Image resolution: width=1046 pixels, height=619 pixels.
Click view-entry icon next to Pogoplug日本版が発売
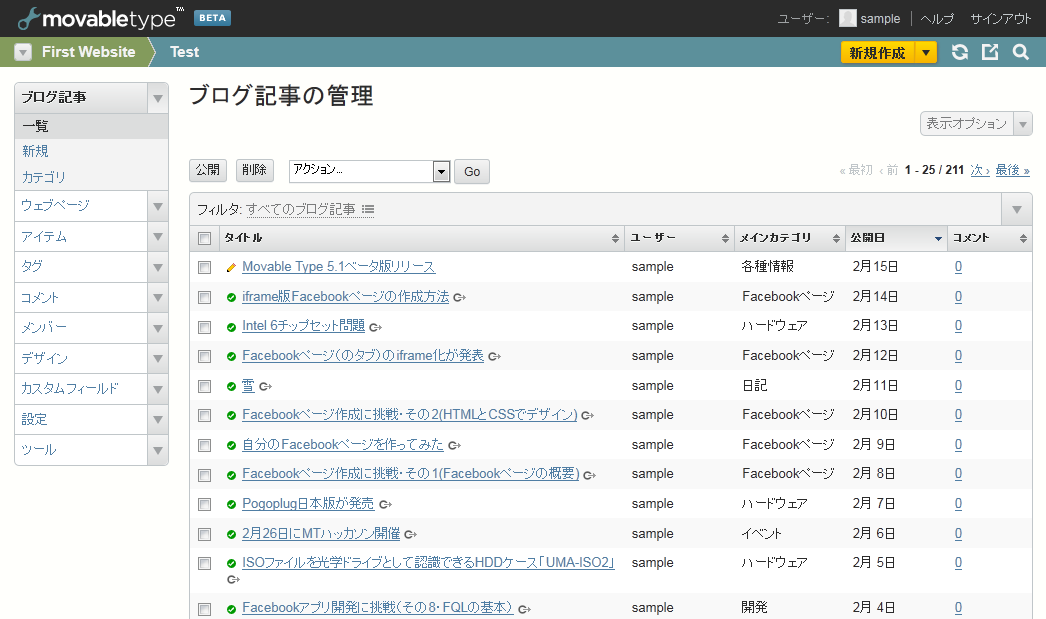click(385, 504)
